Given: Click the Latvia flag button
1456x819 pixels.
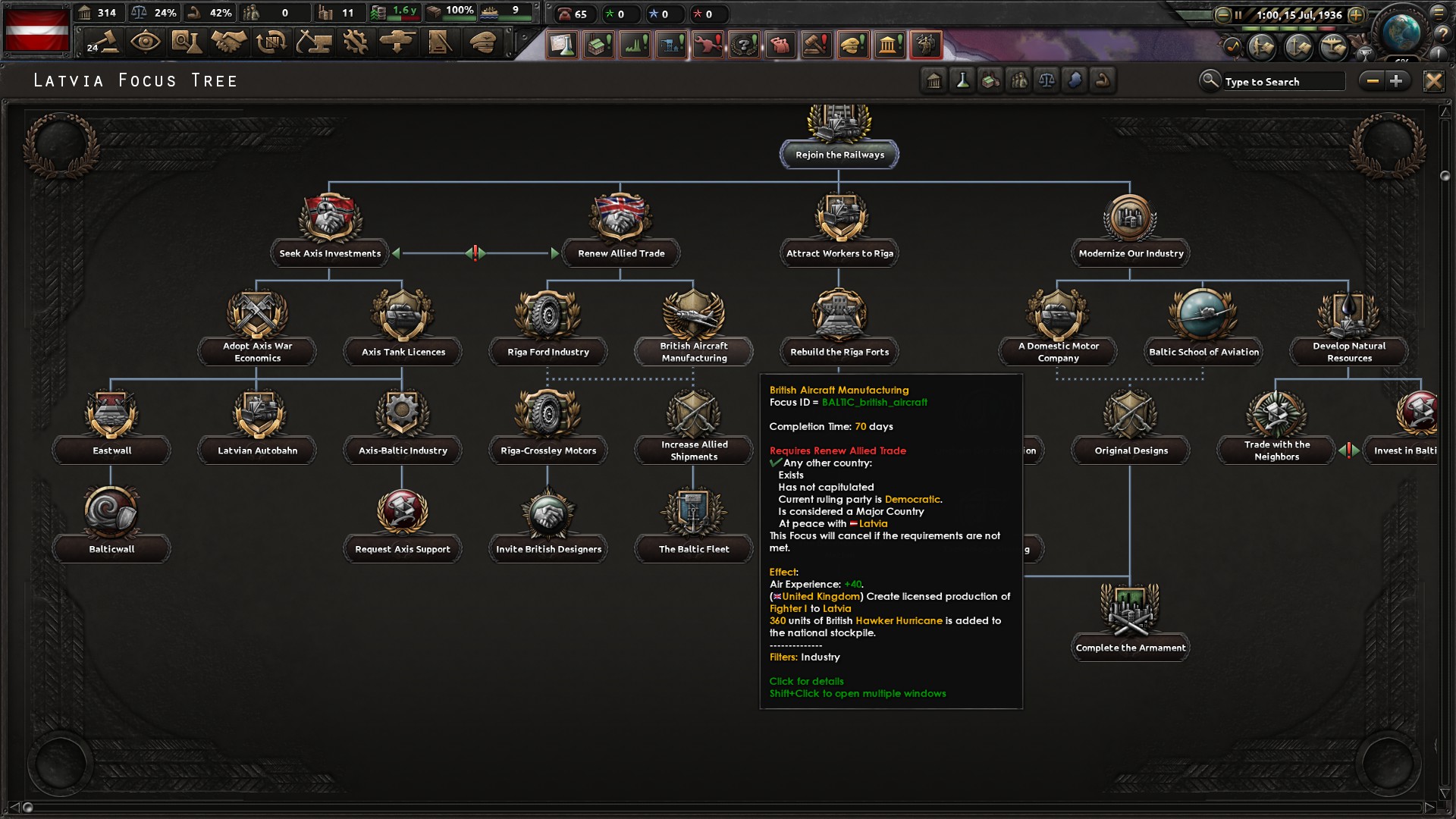Looking at the screenshot, I should (x=36, y=30).
